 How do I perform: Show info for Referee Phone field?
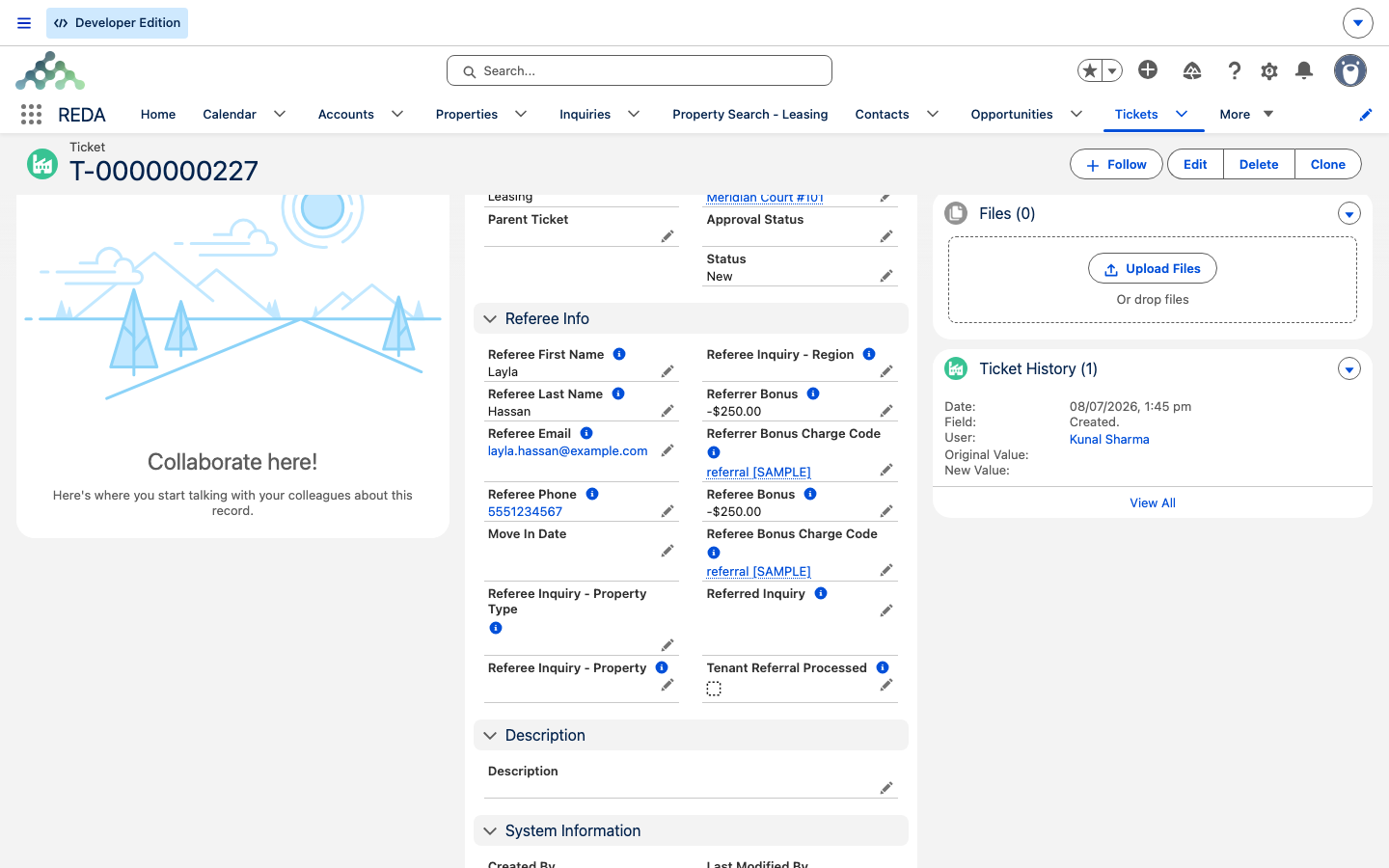coord(592,494)
